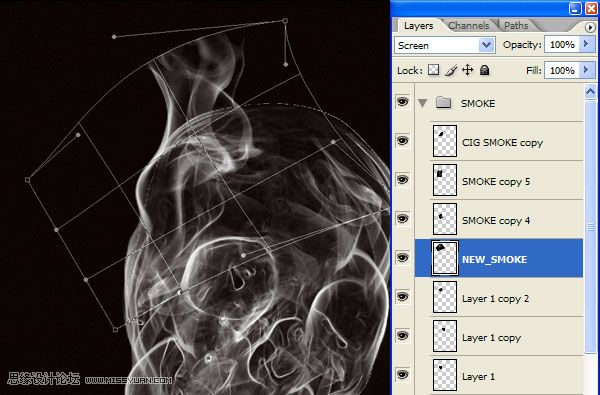Select the Layer 1 copy 2 name
This screenshot has width=600, height=395.
(x=496, y=299)
